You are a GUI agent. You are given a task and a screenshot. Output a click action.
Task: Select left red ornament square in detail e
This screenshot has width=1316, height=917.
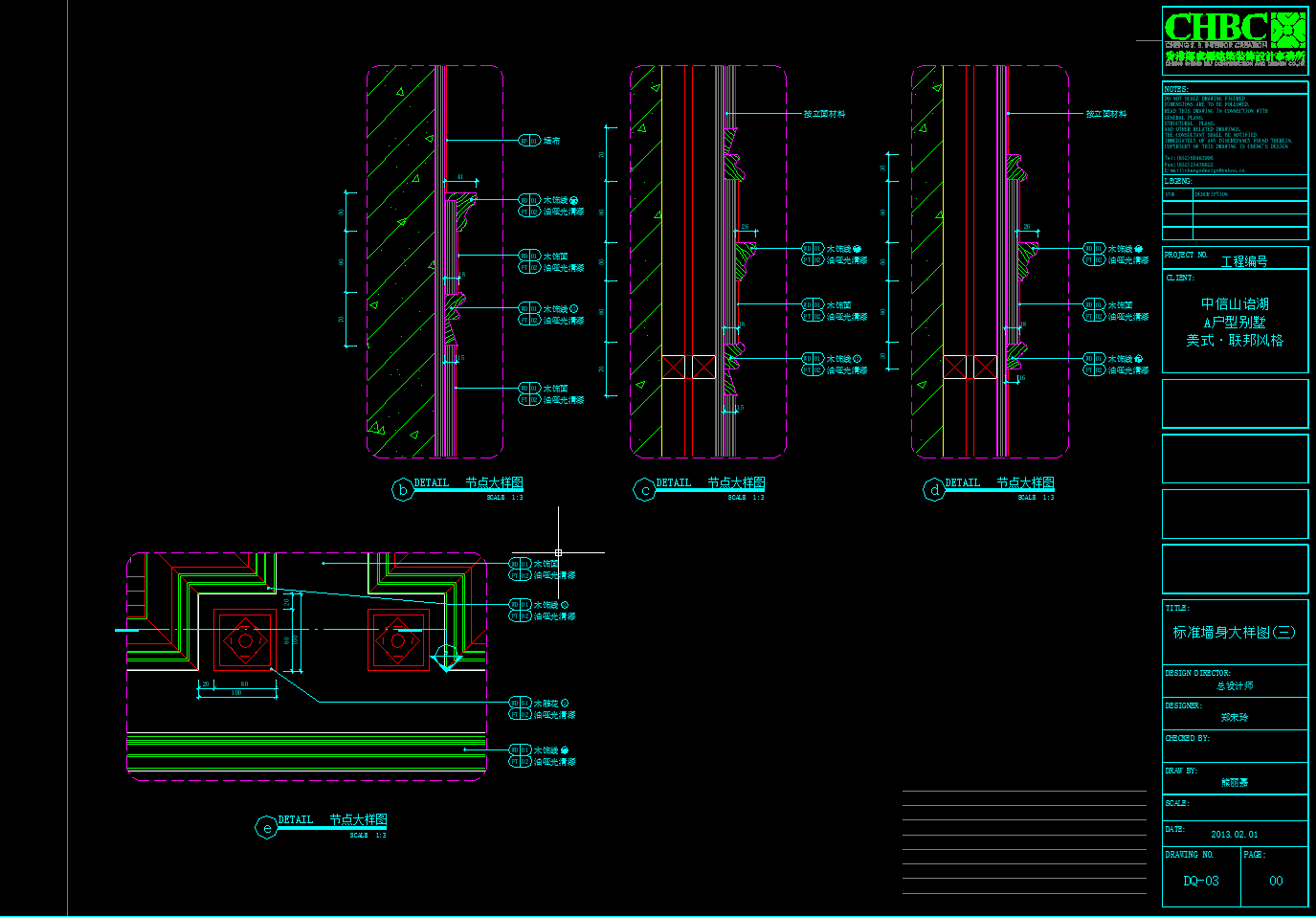point(245,640)
